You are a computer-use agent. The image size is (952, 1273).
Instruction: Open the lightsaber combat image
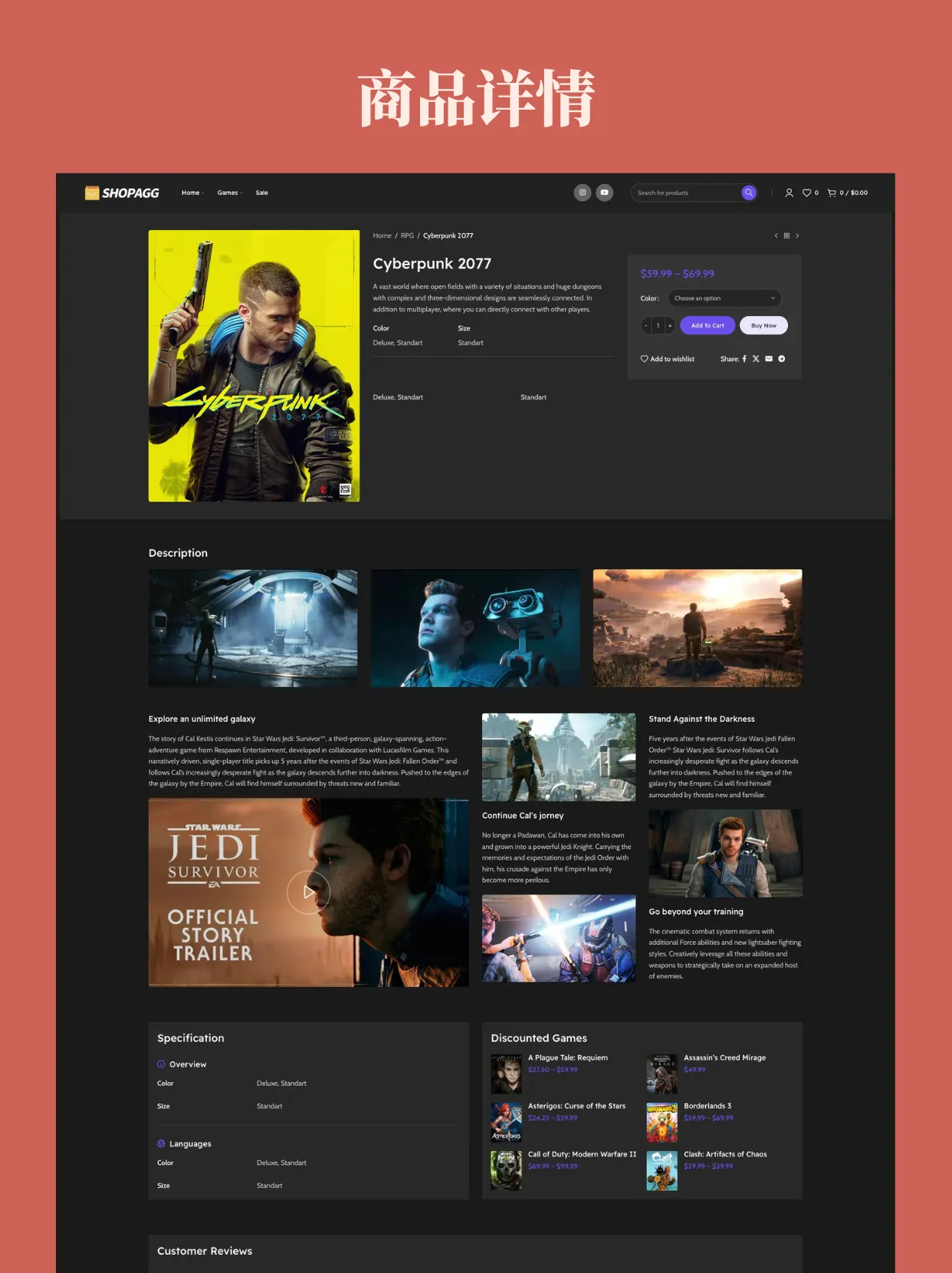(x=559, y=938)
